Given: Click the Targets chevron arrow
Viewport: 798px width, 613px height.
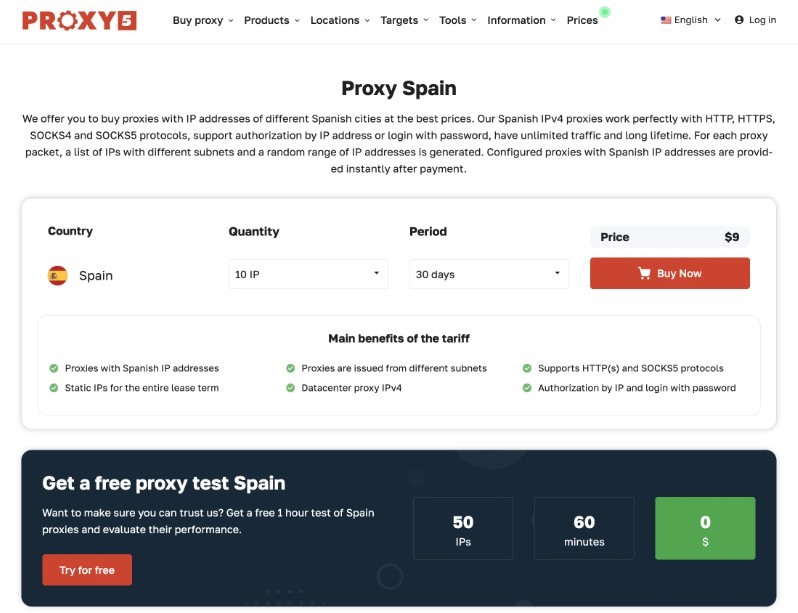Looking at the screenshot, I should tap(426, 21).
